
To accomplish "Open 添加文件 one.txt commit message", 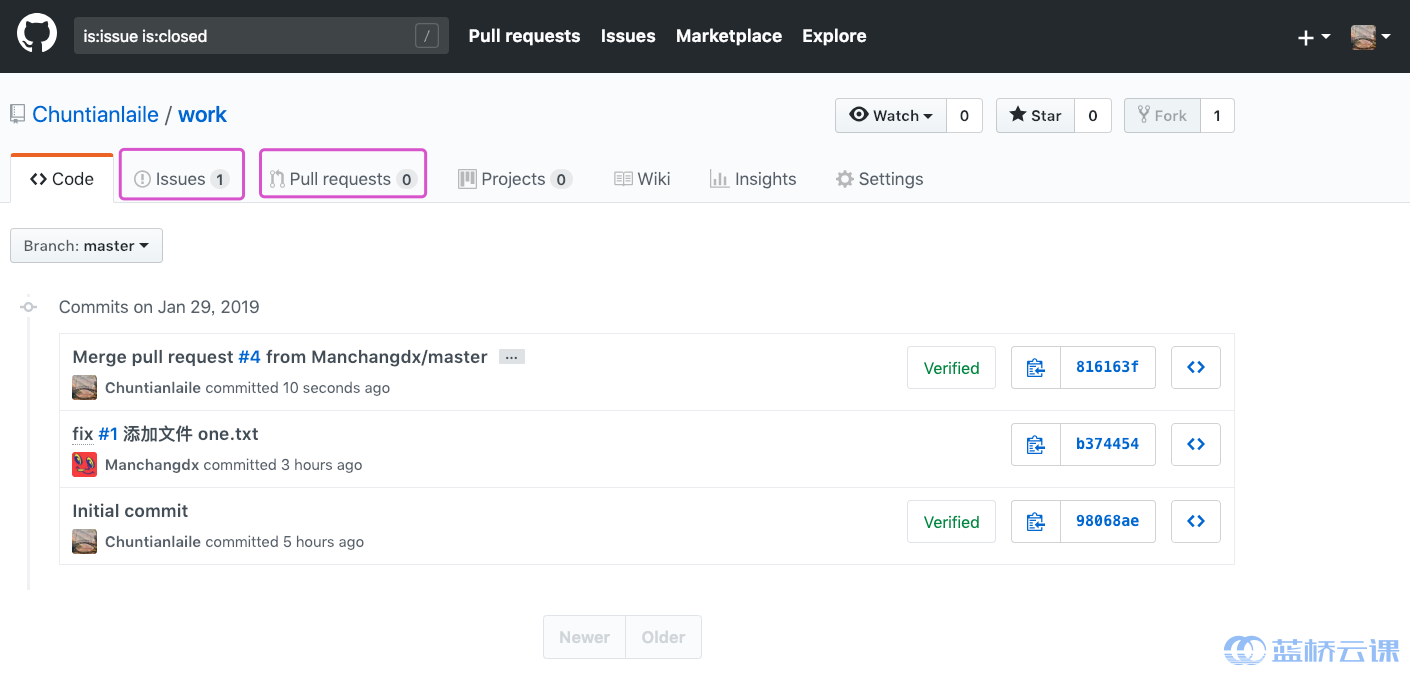I will (x=191, y=434).
